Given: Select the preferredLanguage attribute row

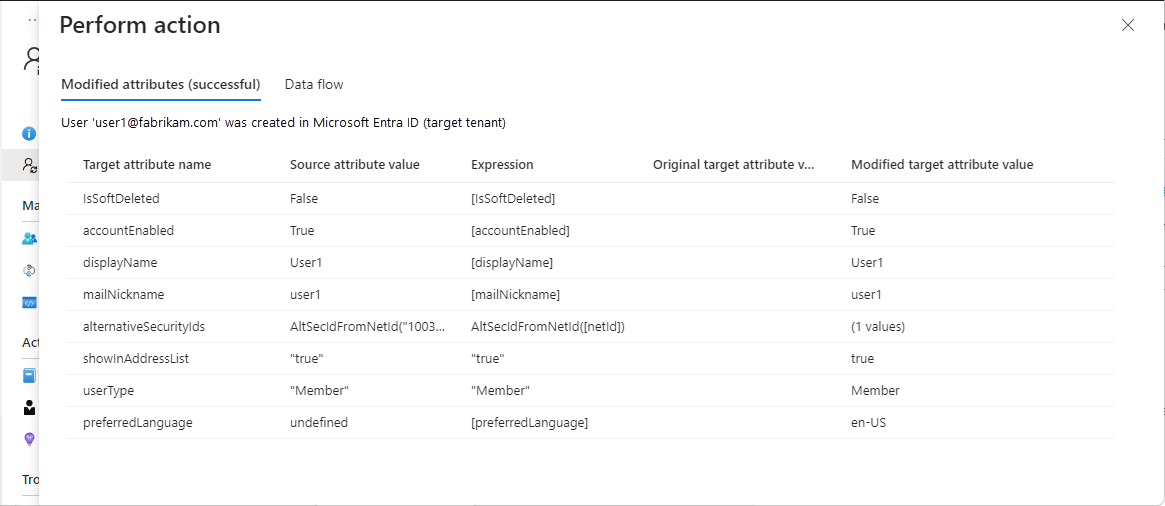Looking at the screenshot, I should click(138, 423).
